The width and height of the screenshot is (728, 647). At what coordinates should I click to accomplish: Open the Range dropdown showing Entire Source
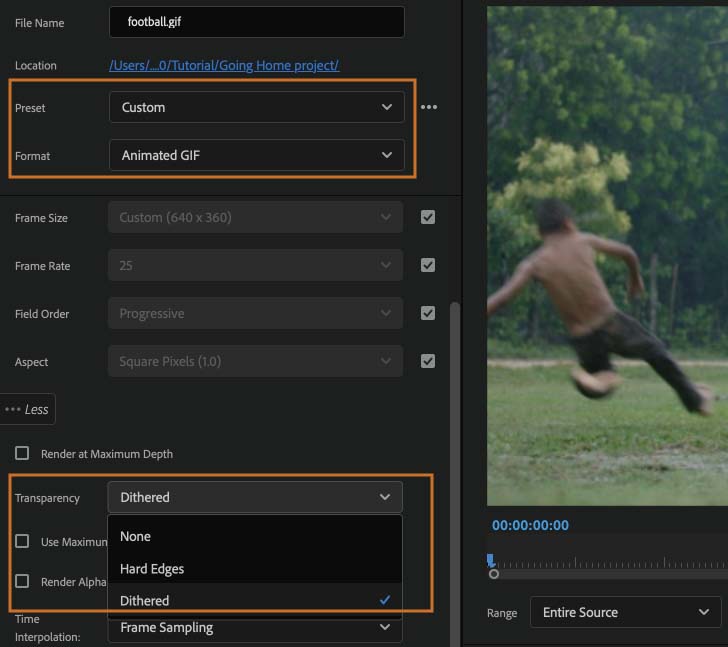coord(625,612)
